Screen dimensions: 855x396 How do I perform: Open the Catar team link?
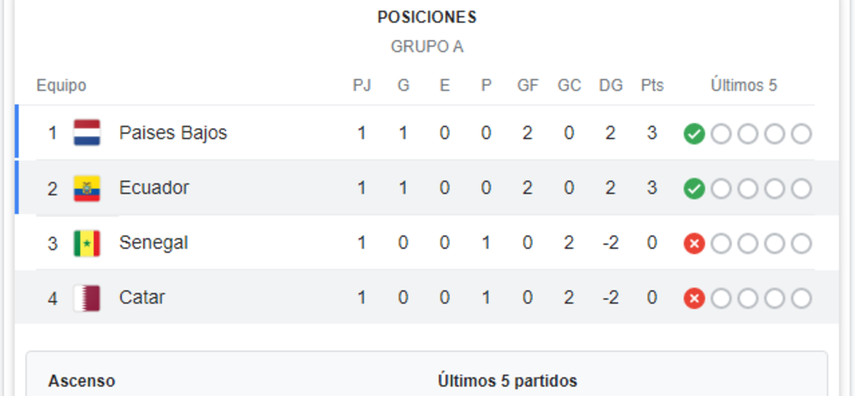(142, 298)
